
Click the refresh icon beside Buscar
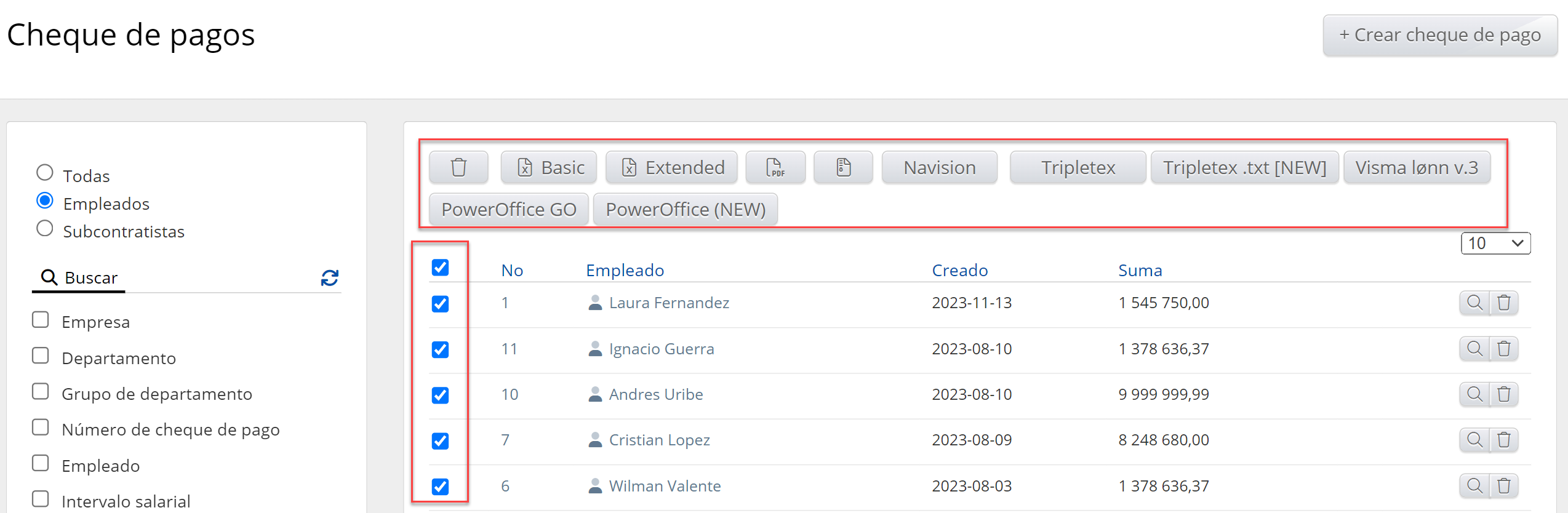click(329, 278)
